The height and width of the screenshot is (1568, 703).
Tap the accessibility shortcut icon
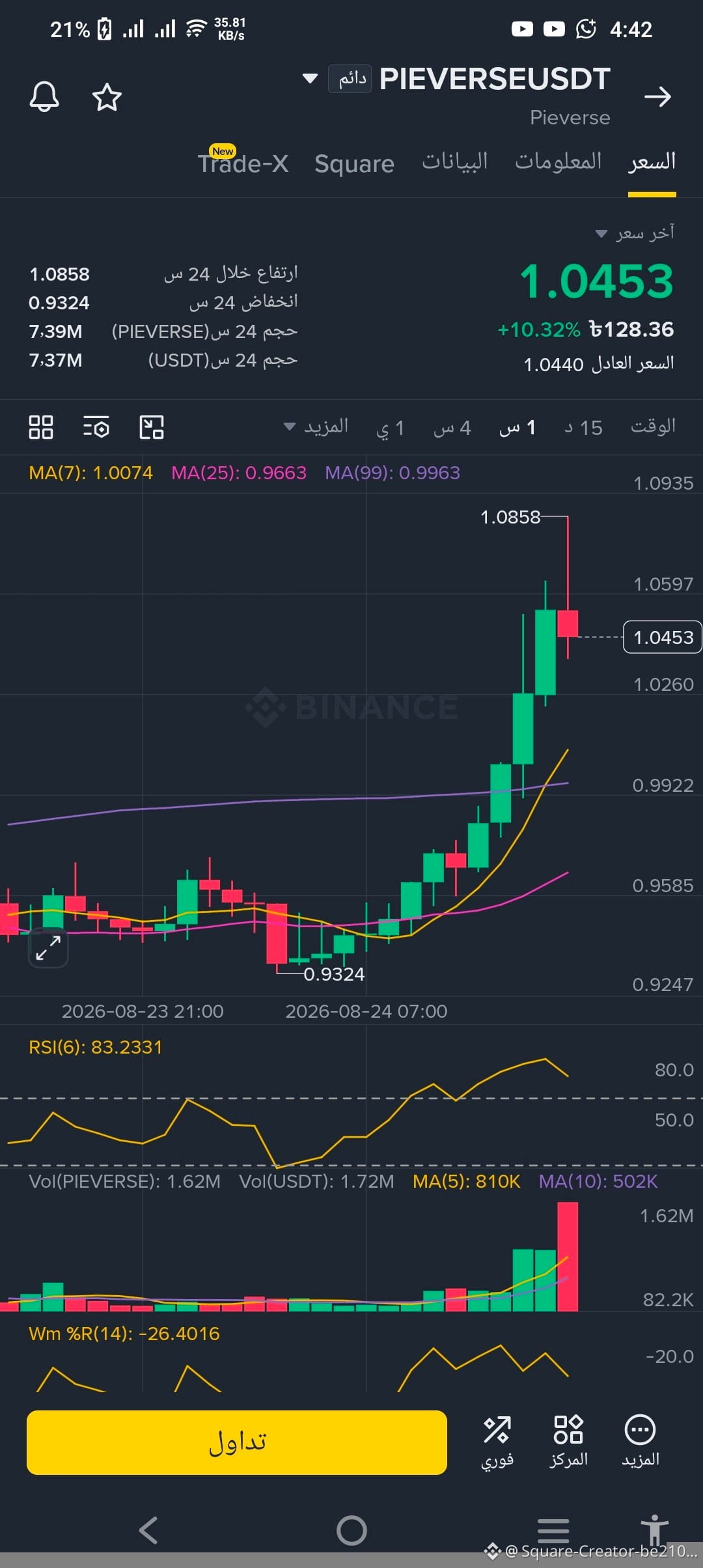(654, 1529)
